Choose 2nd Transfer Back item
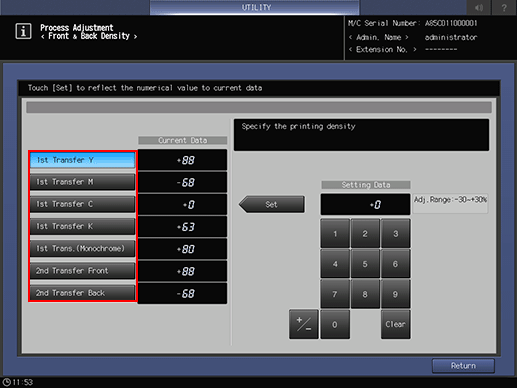517x388 pixels. coord(82,293)
